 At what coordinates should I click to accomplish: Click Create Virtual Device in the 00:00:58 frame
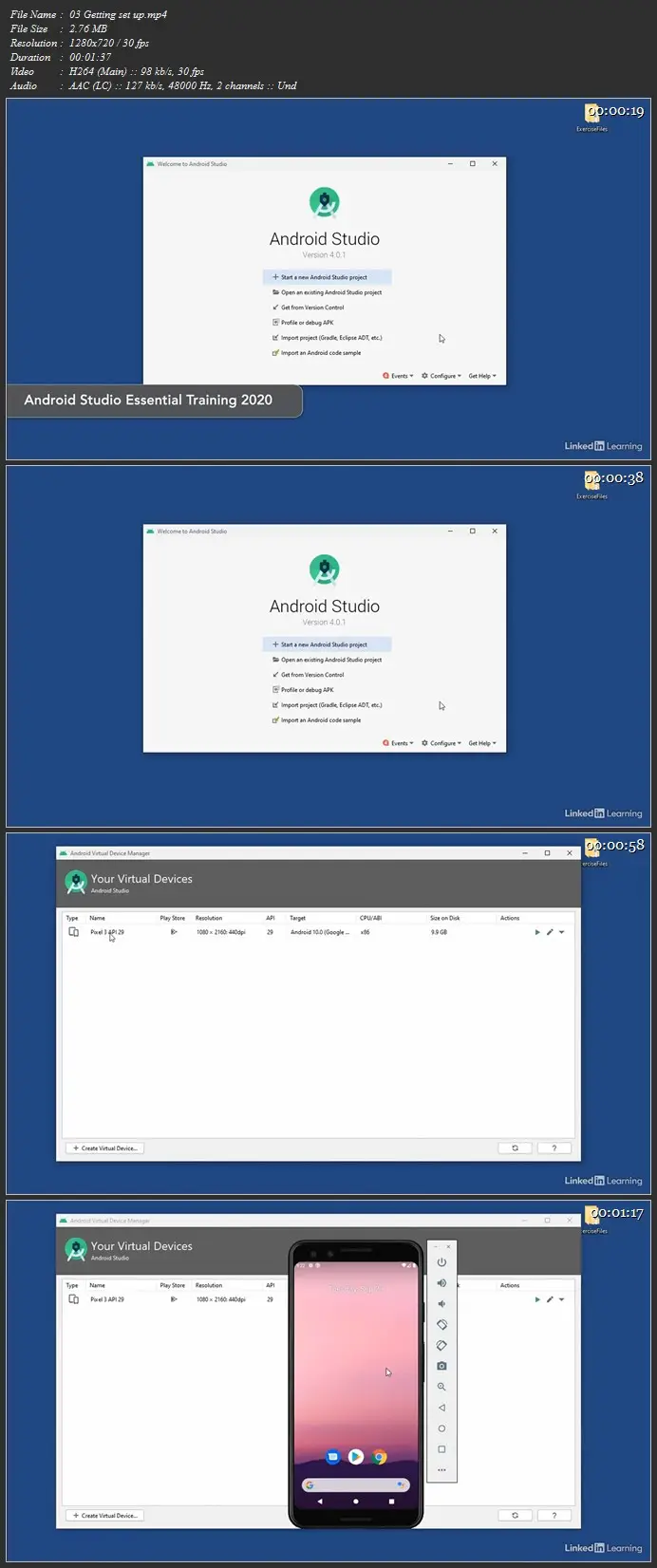tap(105, 1148)
